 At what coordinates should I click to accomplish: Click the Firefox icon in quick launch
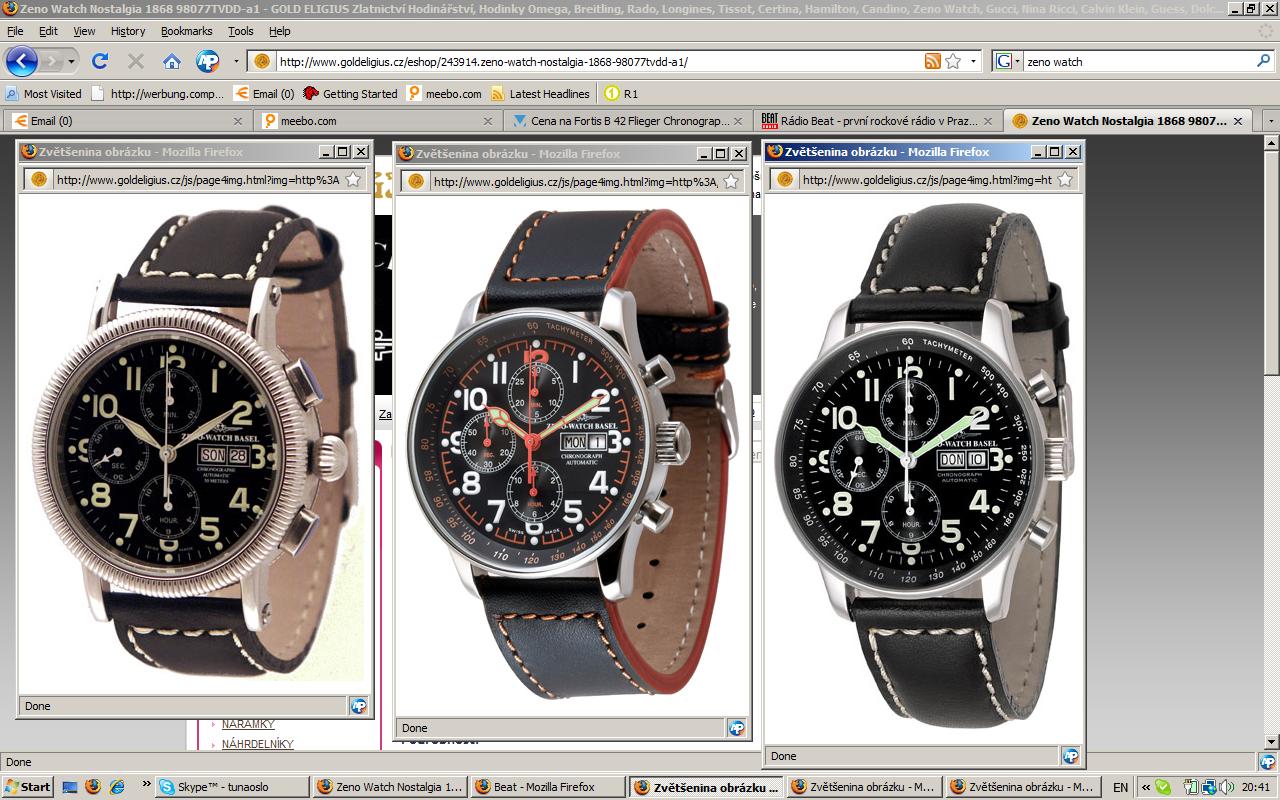(x=93, y=787)
